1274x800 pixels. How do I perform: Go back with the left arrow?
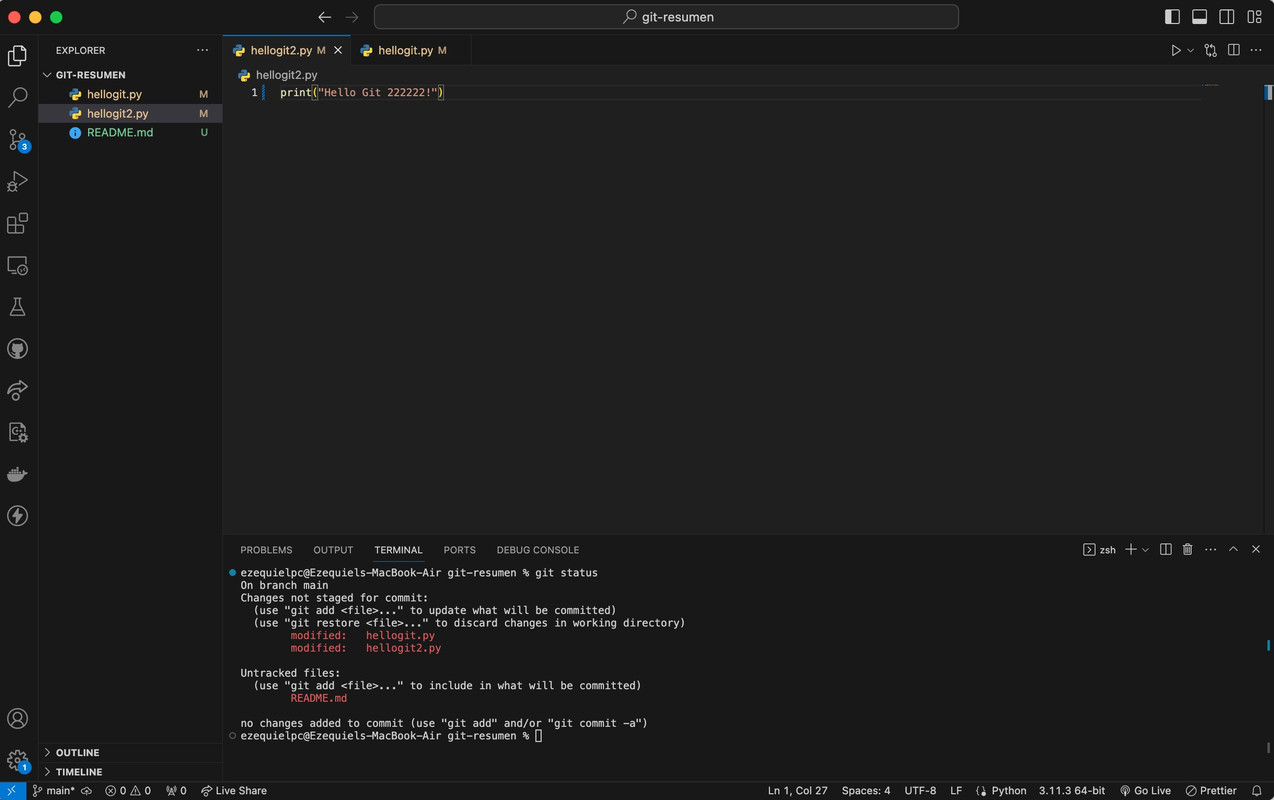(x=324, y=17)
